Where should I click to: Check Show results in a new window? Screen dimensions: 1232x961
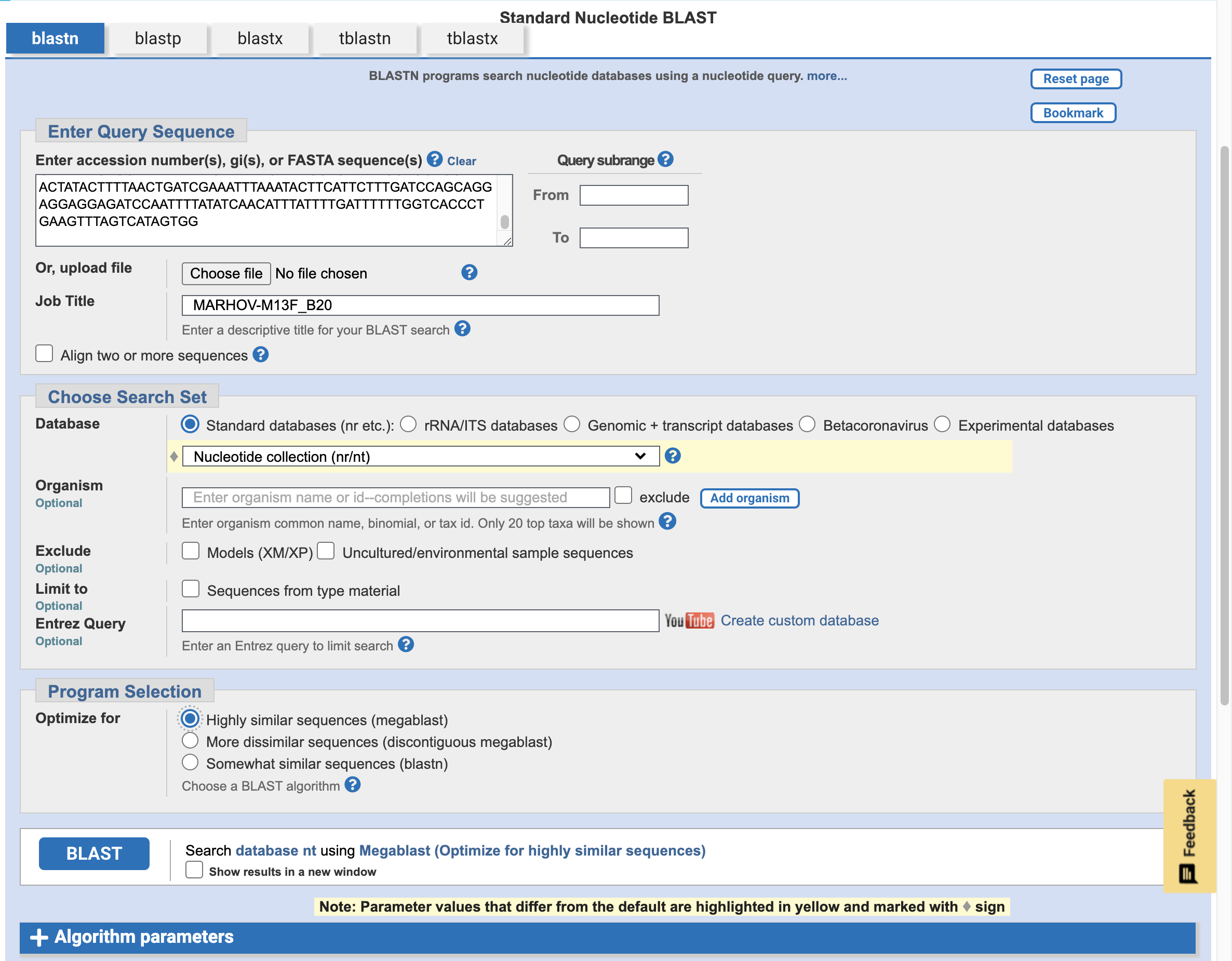tap(194, 870)
